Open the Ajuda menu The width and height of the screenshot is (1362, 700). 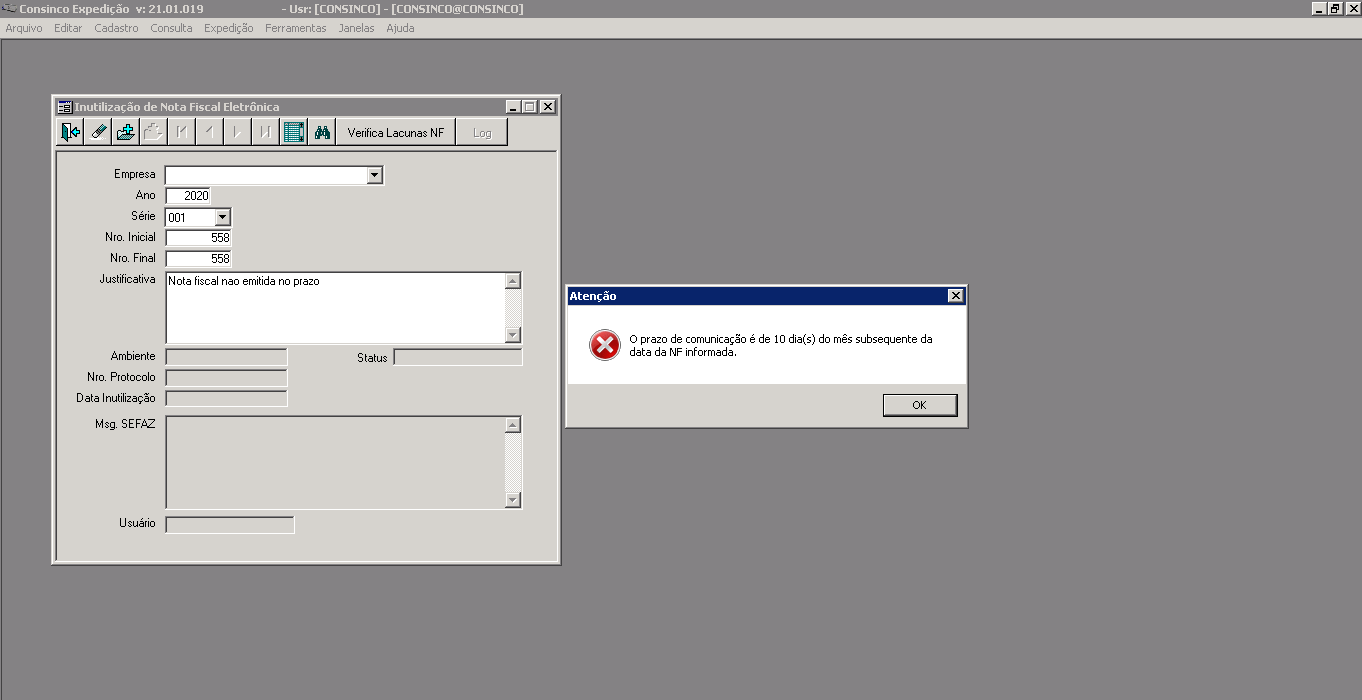400,28
